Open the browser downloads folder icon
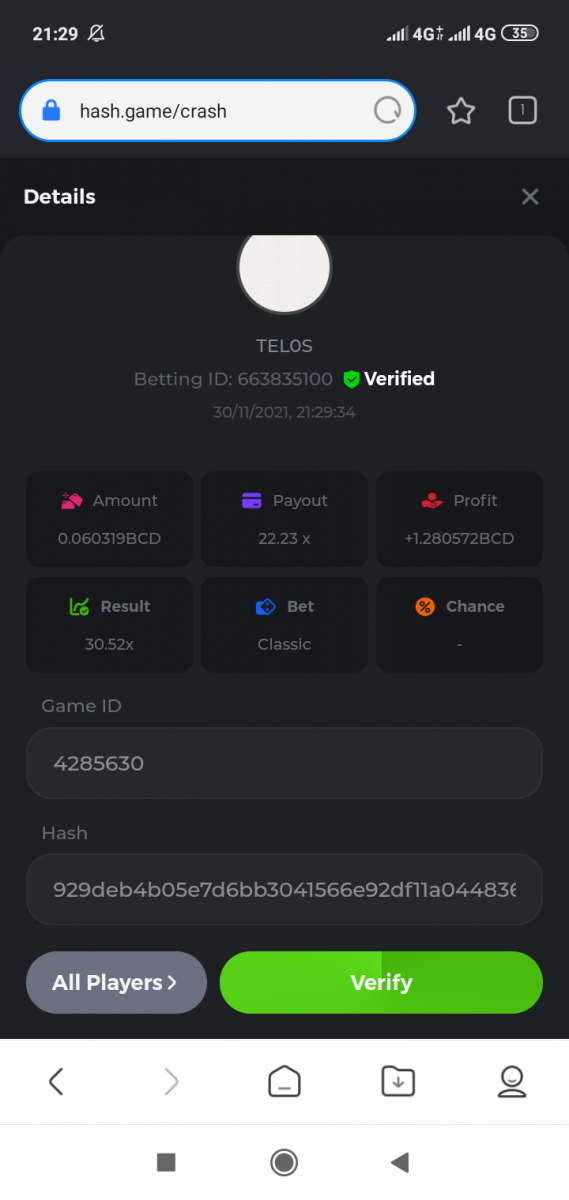This screenshot has width=569, height=1200. [398, 1081]
